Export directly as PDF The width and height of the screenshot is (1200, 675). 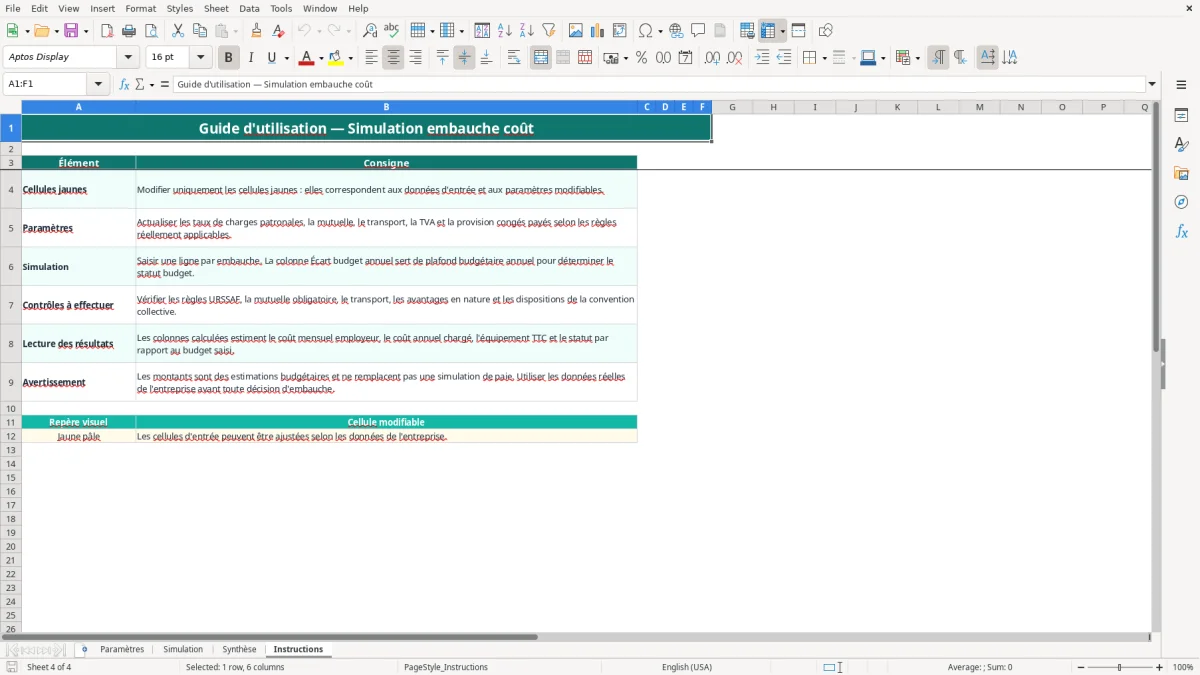107,31
